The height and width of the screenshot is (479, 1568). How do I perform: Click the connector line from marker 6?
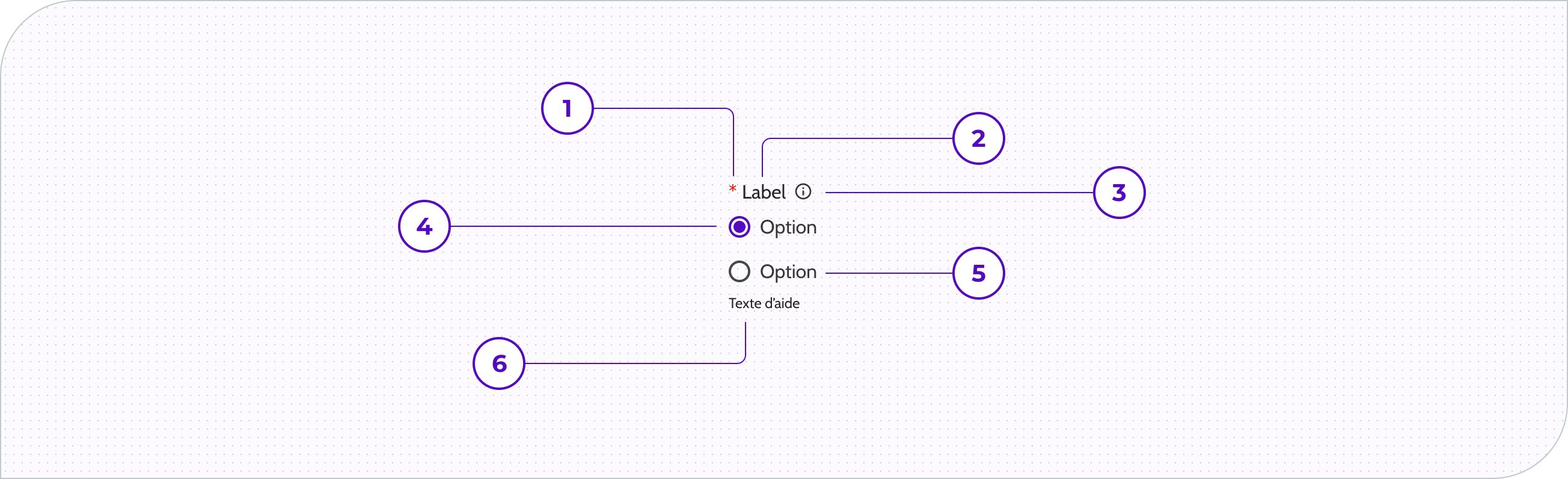point(633,364)
